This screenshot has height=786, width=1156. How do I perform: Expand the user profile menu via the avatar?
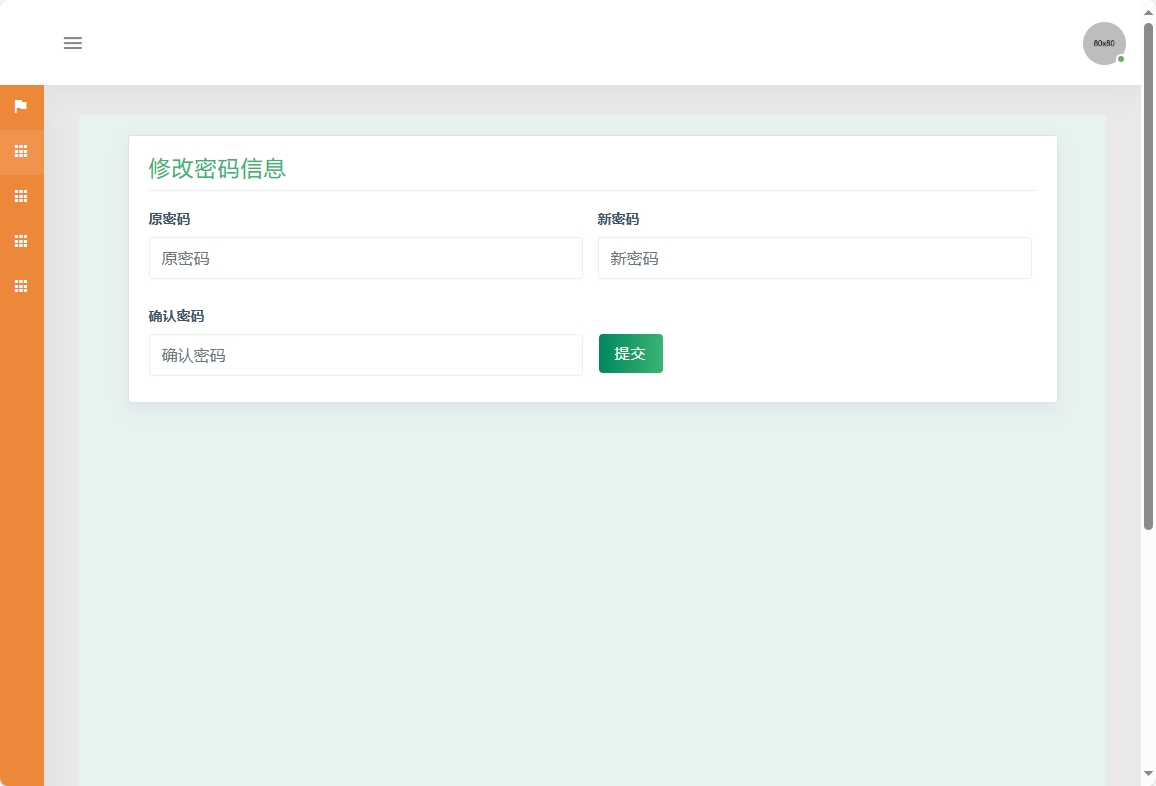tap(1103, 43)
